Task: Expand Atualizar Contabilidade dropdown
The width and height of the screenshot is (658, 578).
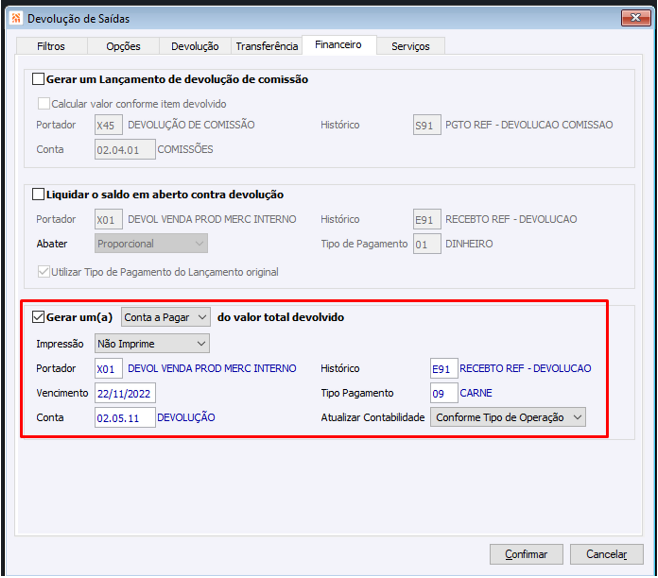Action: [508, 417]
